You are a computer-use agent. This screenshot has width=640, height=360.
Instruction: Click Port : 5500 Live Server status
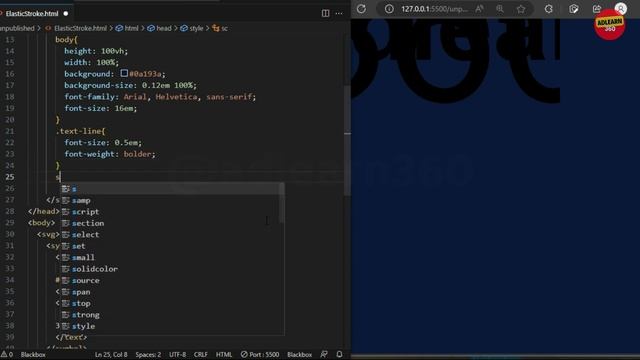click(260, 354)
